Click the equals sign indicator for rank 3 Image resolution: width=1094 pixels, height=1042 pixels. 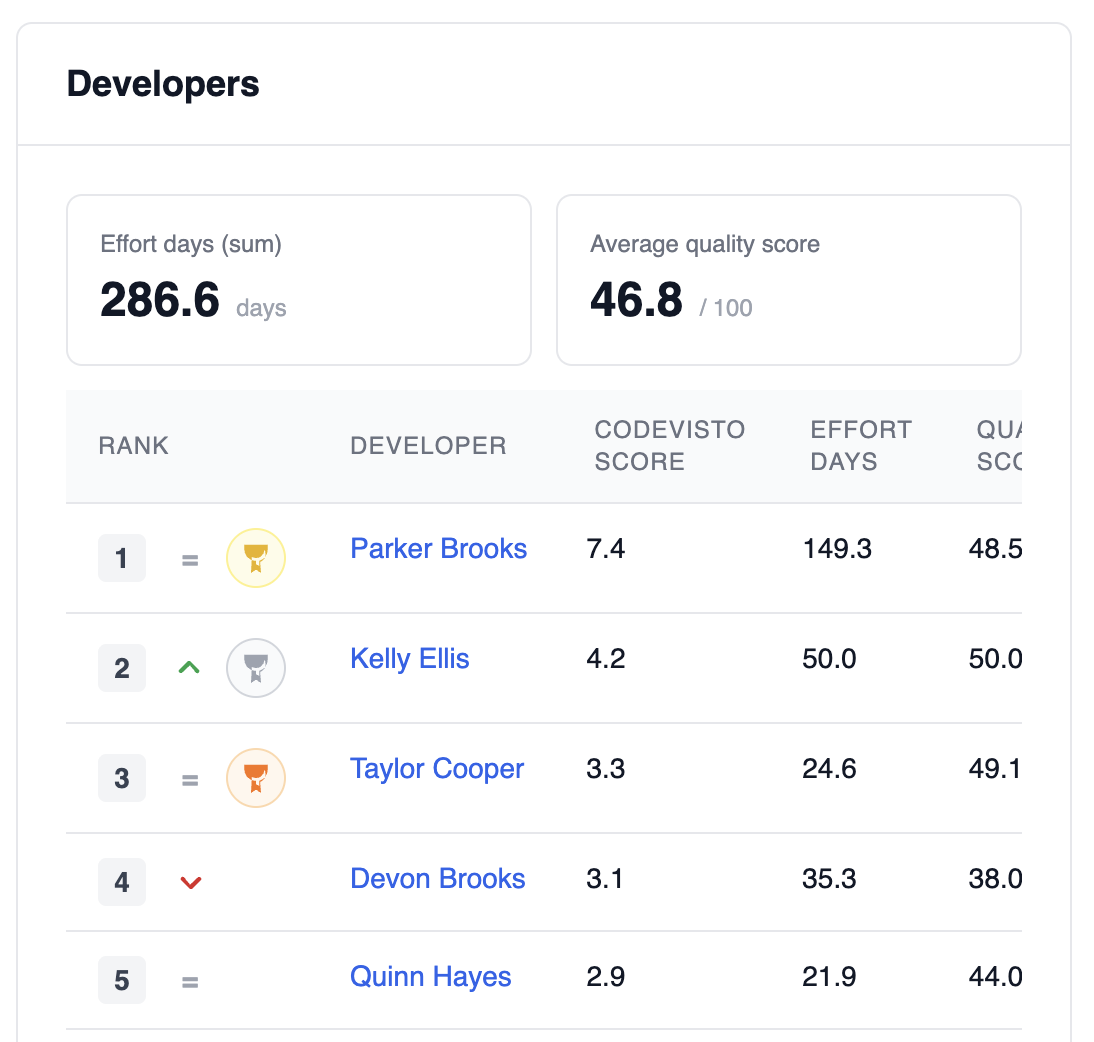click(190, 780)
